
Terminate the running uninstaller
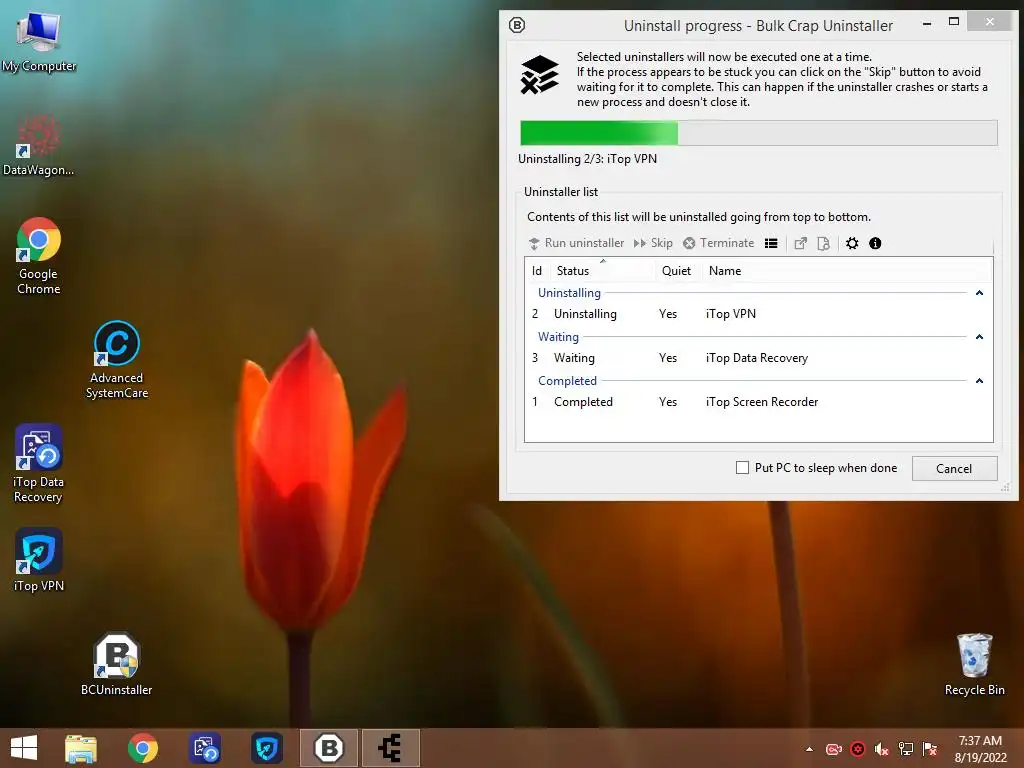pyautogui.click(x=718, y=243)
